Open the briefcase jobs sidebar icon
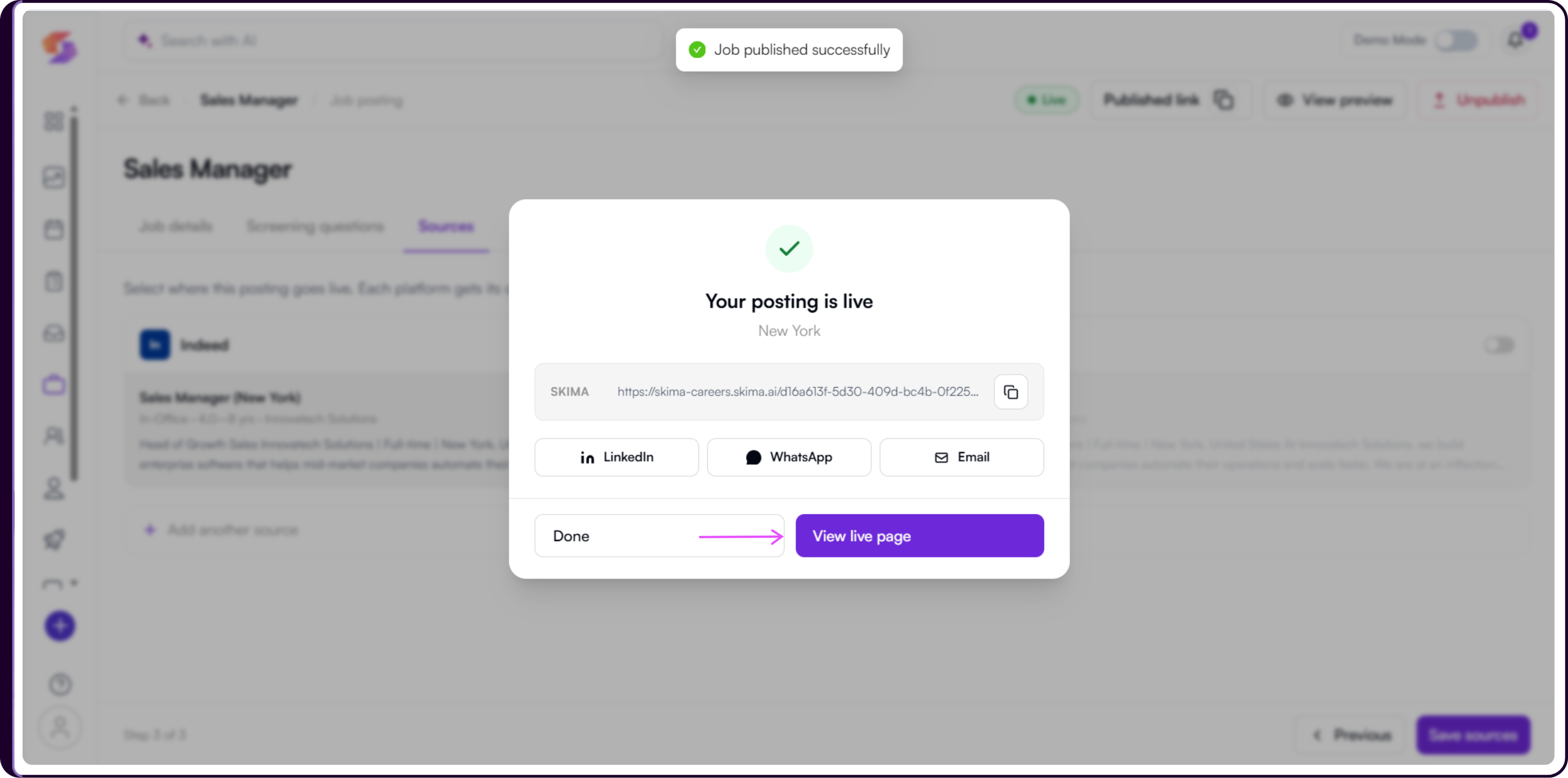Screen dimensions: 1568x778 (54, 385)
